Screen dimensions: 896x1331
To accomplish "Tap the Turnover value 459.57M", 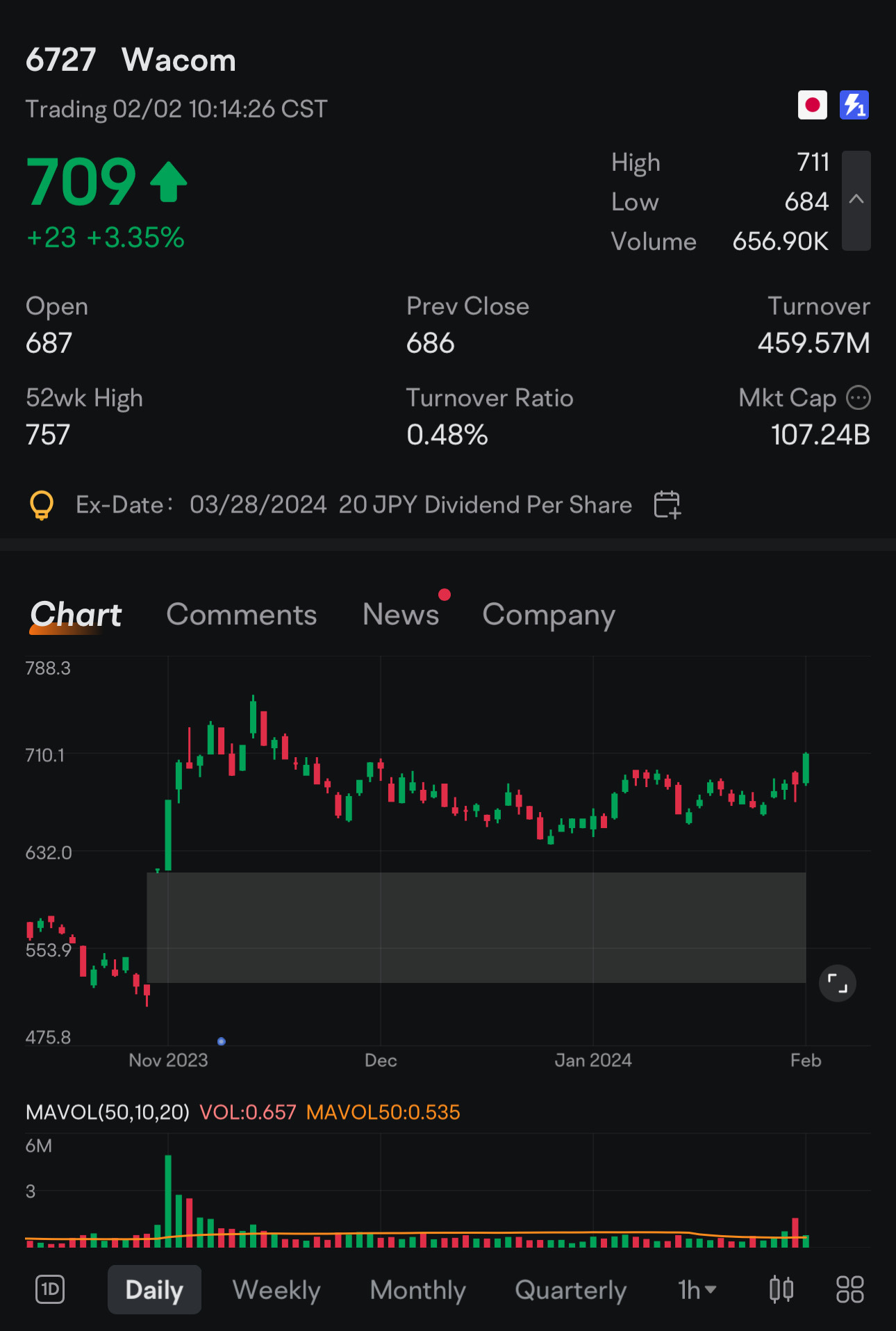I will click(813, 343).
